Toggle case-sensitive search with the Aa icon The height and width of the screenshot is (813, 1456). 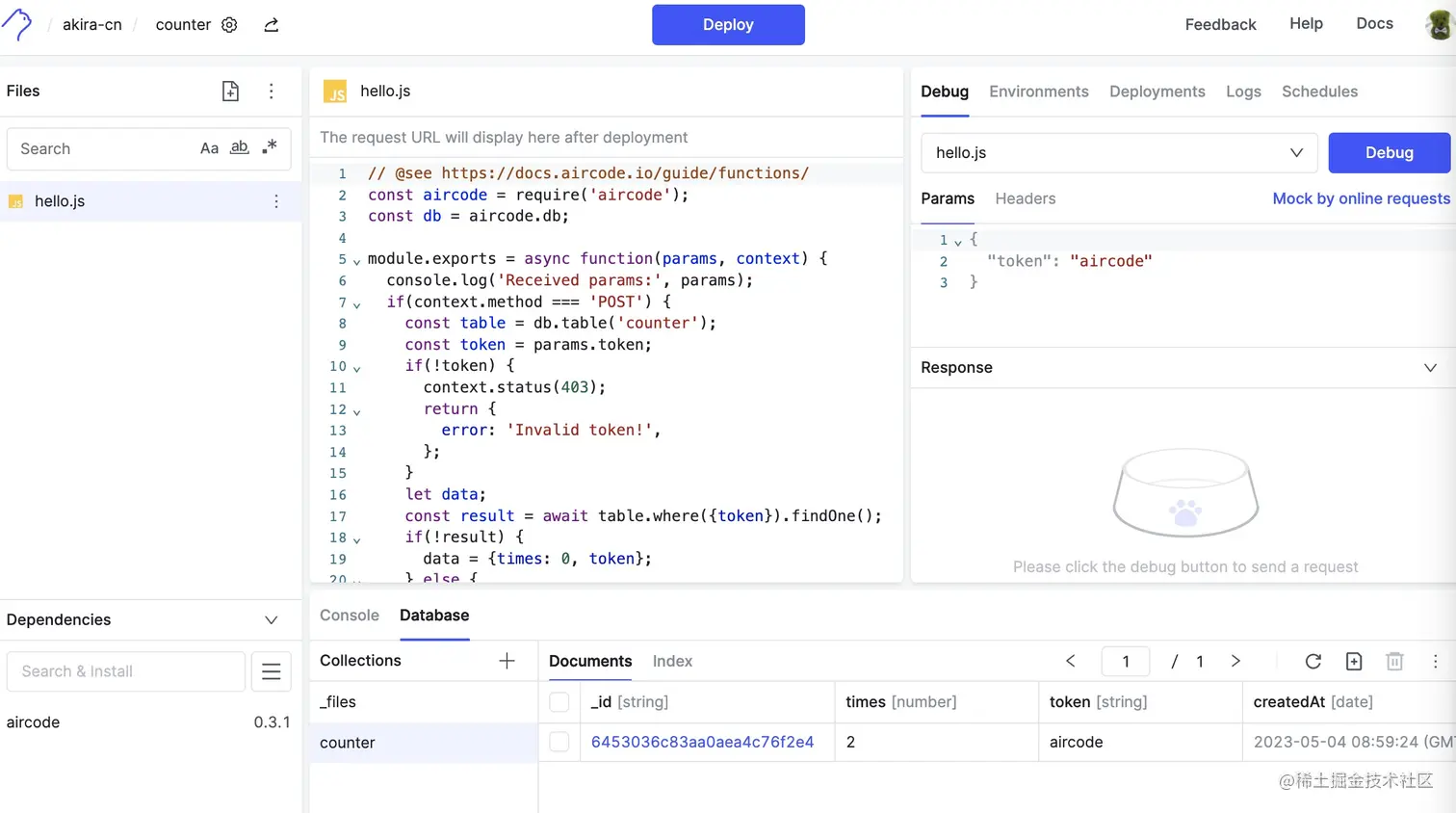tap(210, 148)
